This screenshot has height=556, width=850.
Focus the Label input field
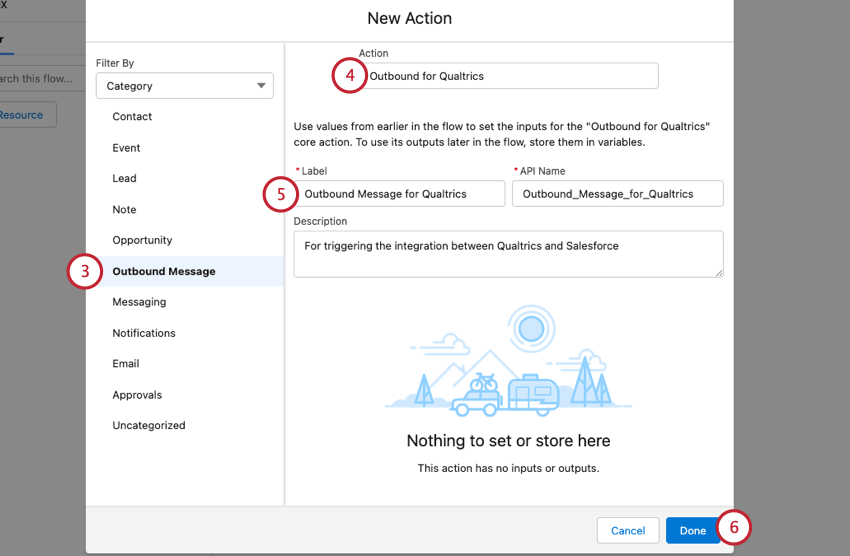[x=400, y=194]
